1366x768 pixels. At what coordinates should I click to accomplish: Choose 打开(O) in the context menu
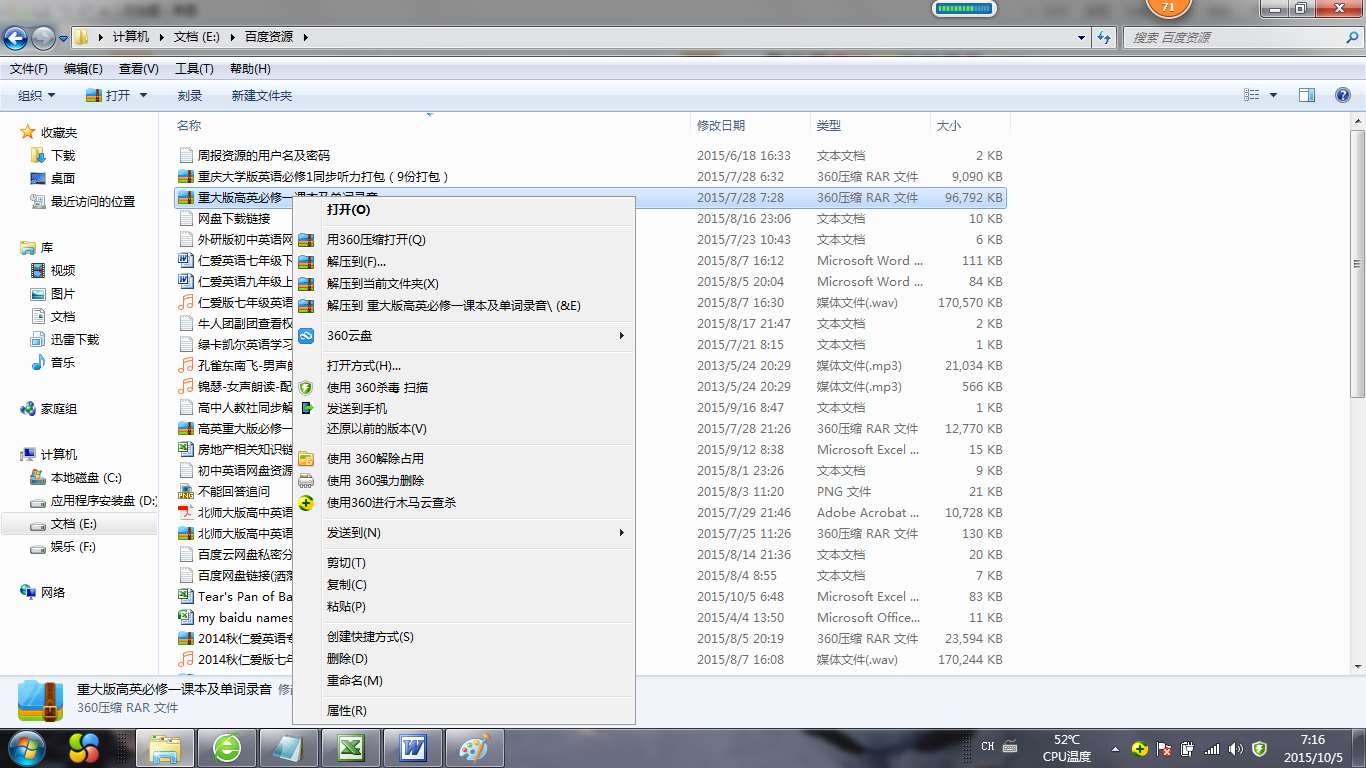[348, 210]
